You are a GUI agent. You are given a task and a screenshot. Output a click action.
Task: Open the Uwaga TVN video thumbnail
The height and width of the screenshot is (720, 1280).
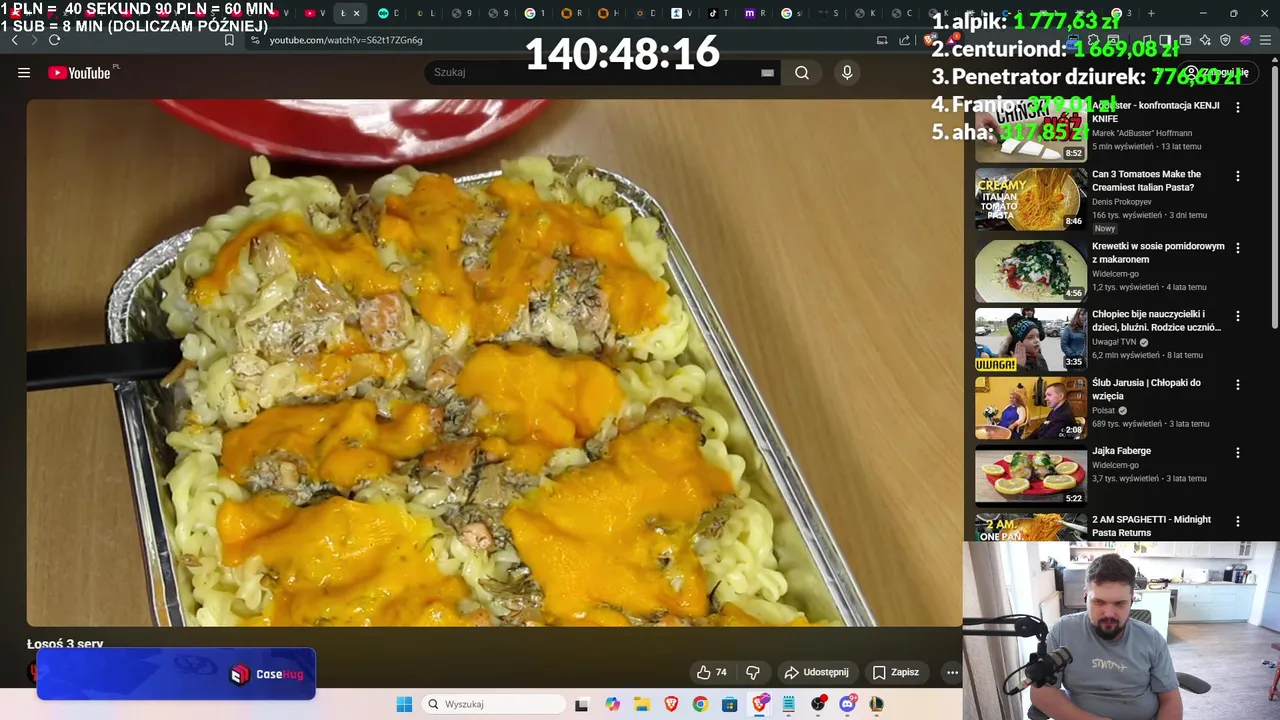(1031, 339)
